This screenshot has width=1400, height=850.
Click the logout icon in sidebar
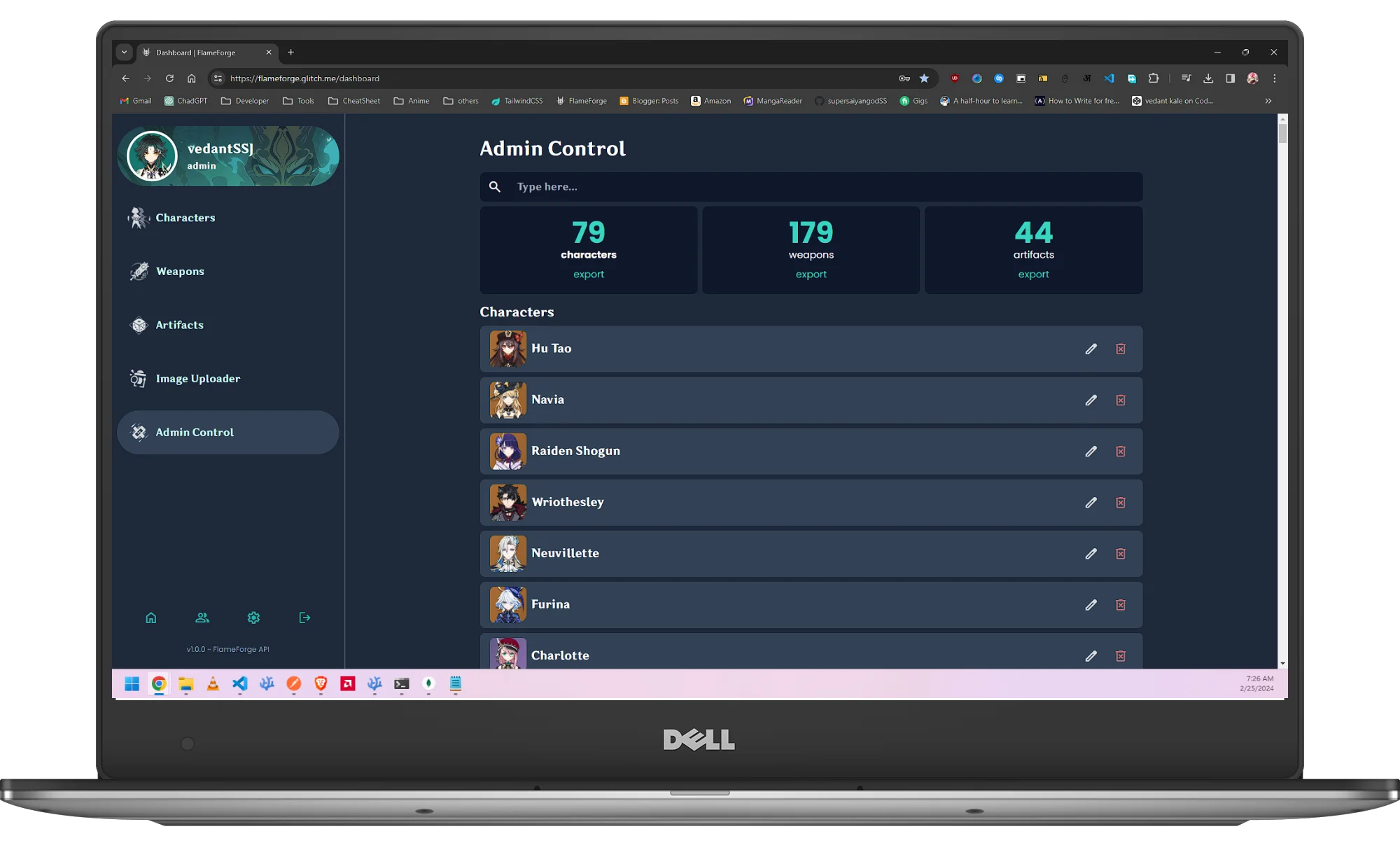(x=304, y=618)
